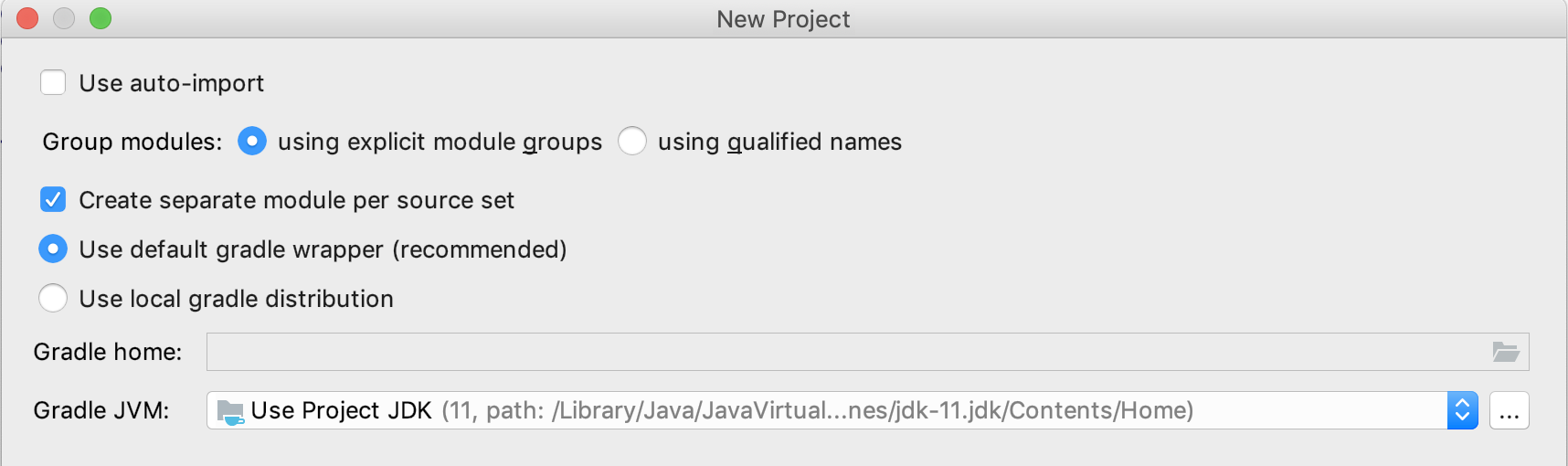Click the "Gradle home:" label

(108, 352)
